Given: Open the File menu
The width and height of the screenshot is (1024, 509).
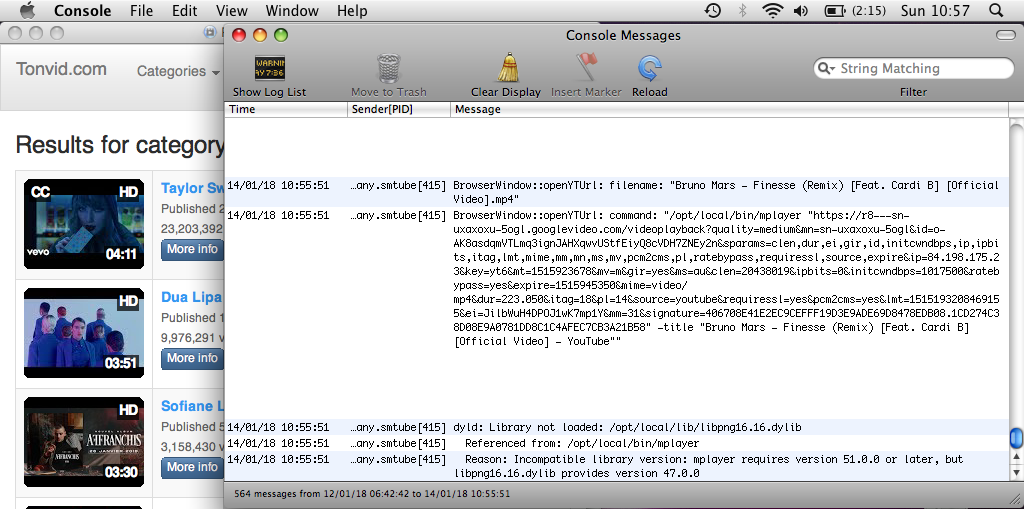Looking at the screenshot, I should click(x=141, y=10).
